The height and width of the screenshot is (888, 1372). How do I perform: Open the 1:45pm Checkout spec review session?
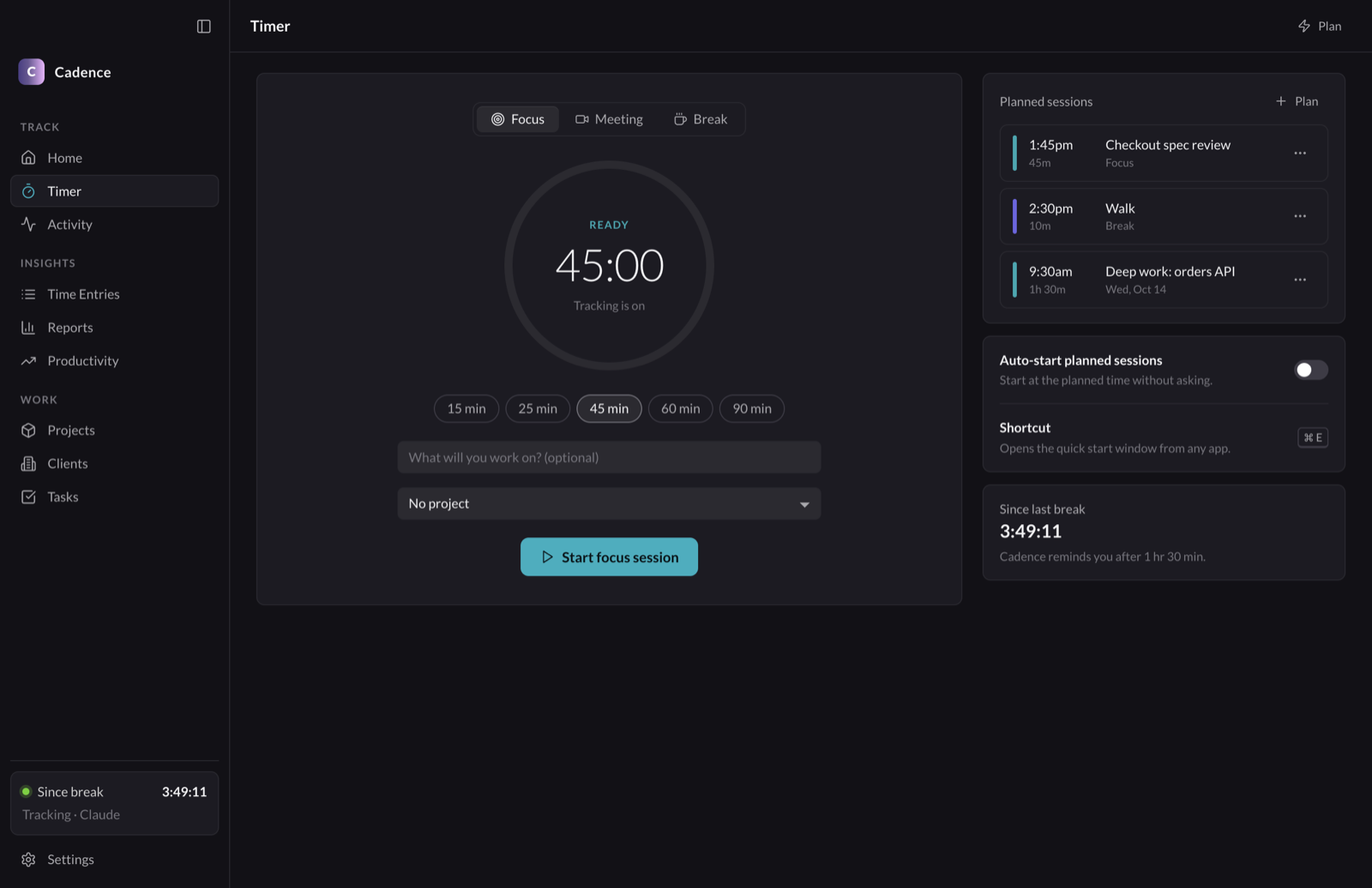1164,153
